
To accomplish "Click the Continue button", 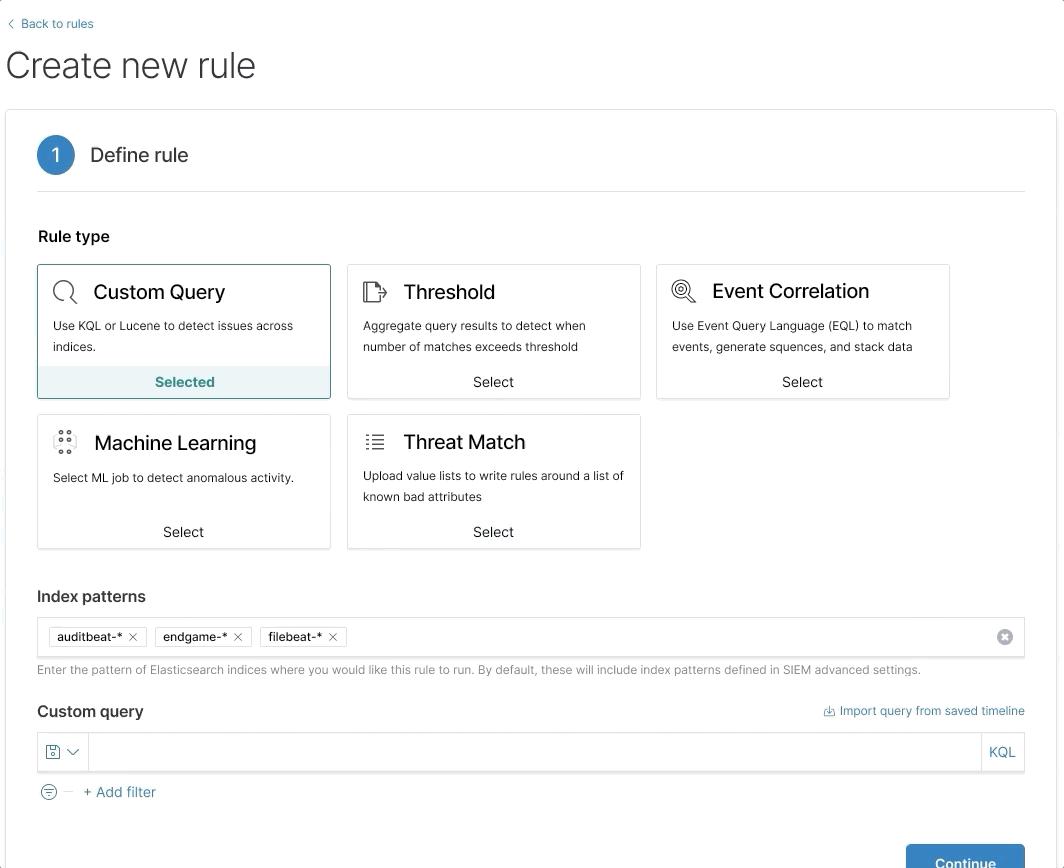I will (x=964, y=860).
